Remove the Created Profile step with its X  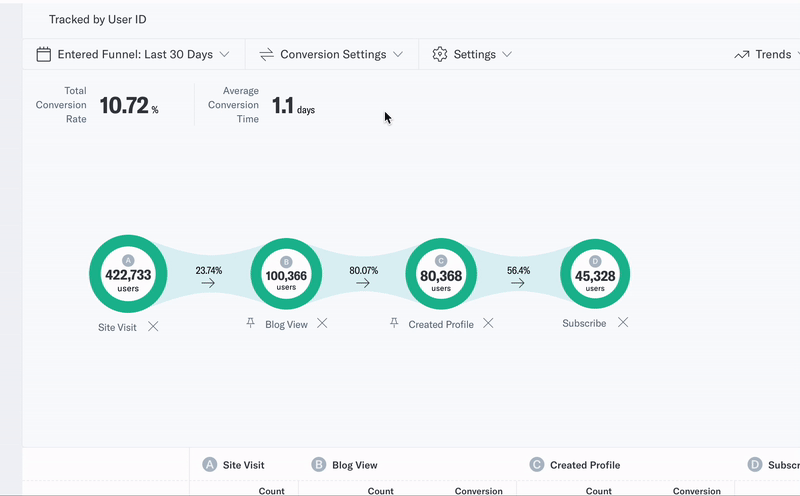(x=488, y=323)
